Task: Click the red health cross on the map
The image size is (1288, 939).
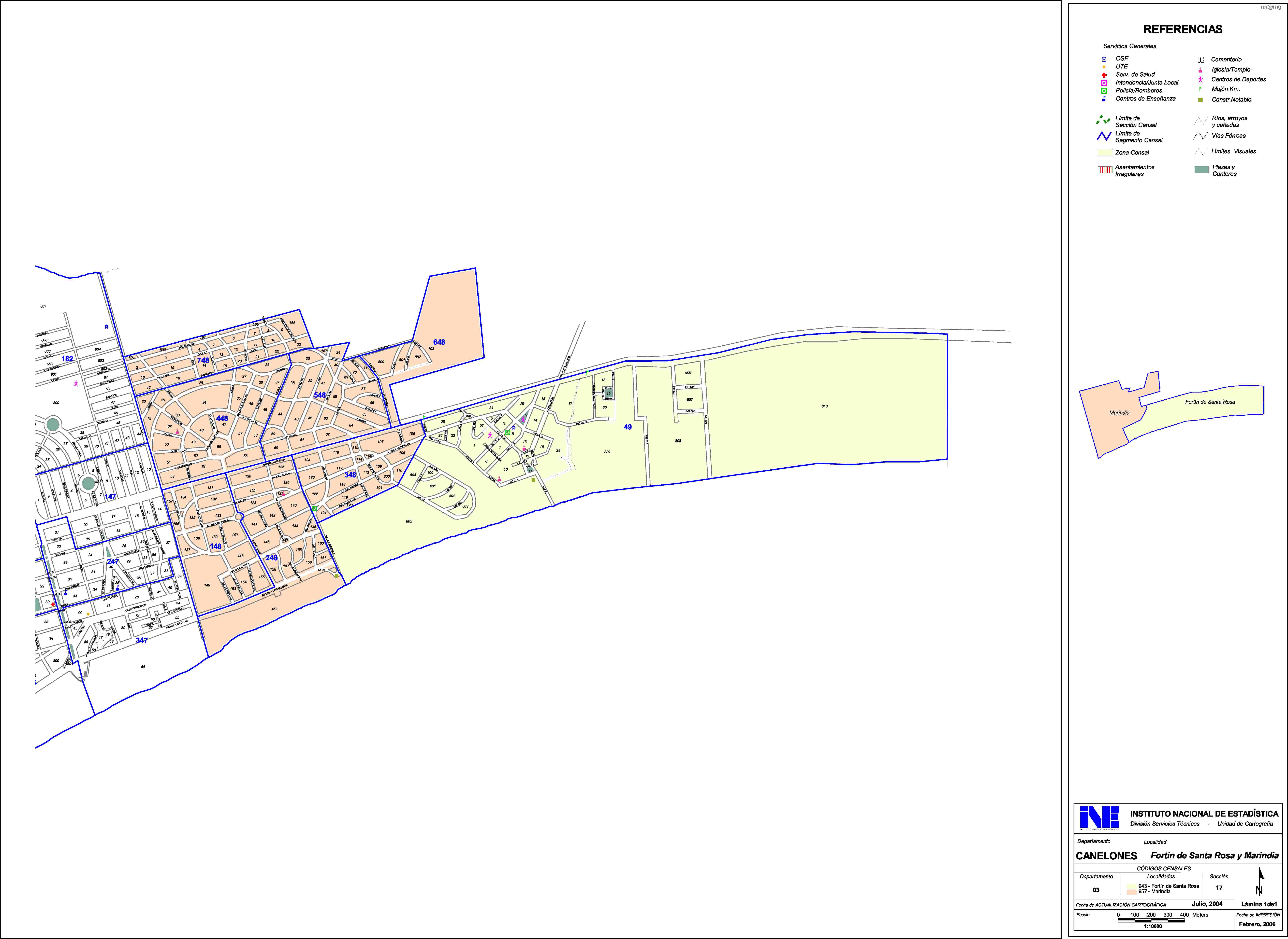Action: [x=53, y=605]
